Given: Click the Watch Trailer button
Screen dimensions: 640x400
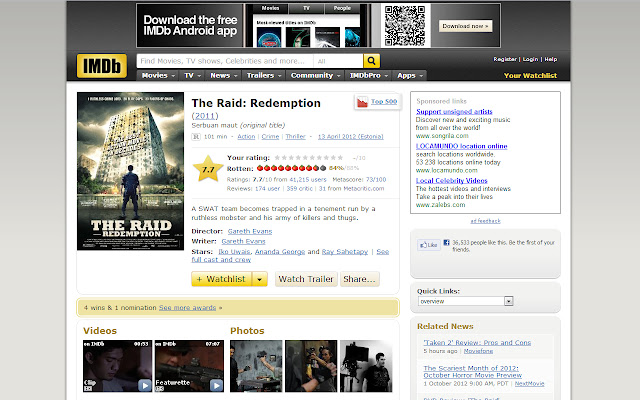Looking at the screenshot, I should (306, 279).
